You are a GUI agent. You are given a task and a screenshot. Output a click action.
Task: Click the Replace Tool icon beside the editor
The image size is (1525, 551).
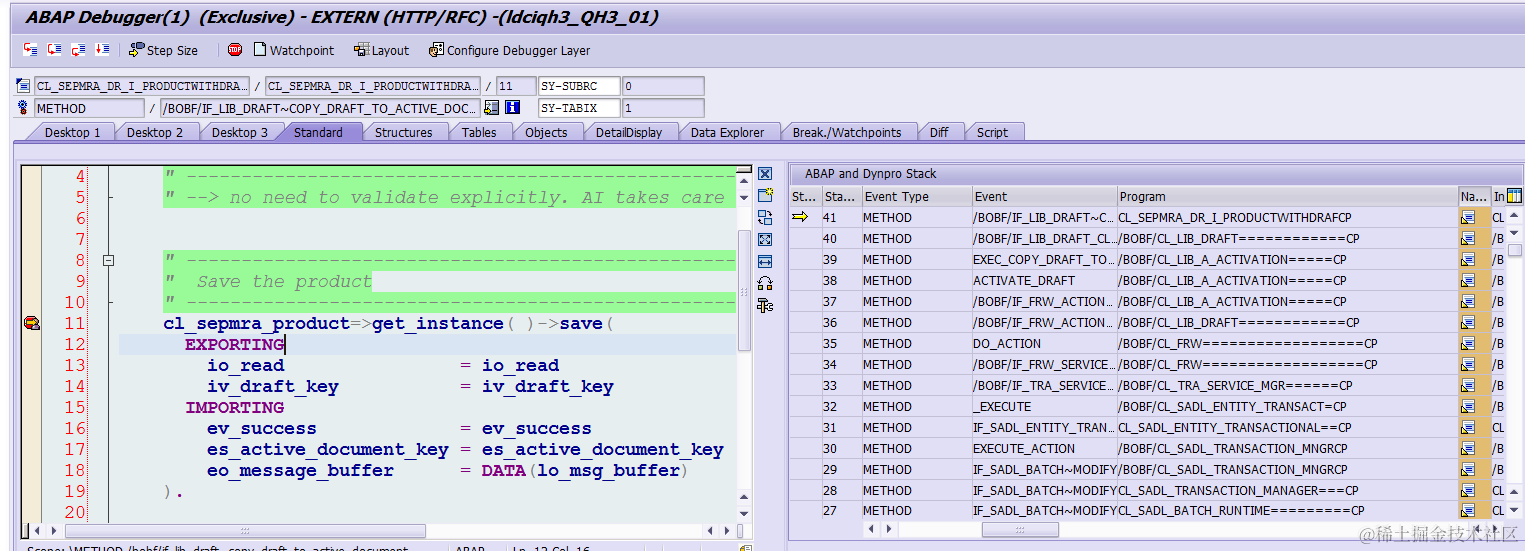765,217
